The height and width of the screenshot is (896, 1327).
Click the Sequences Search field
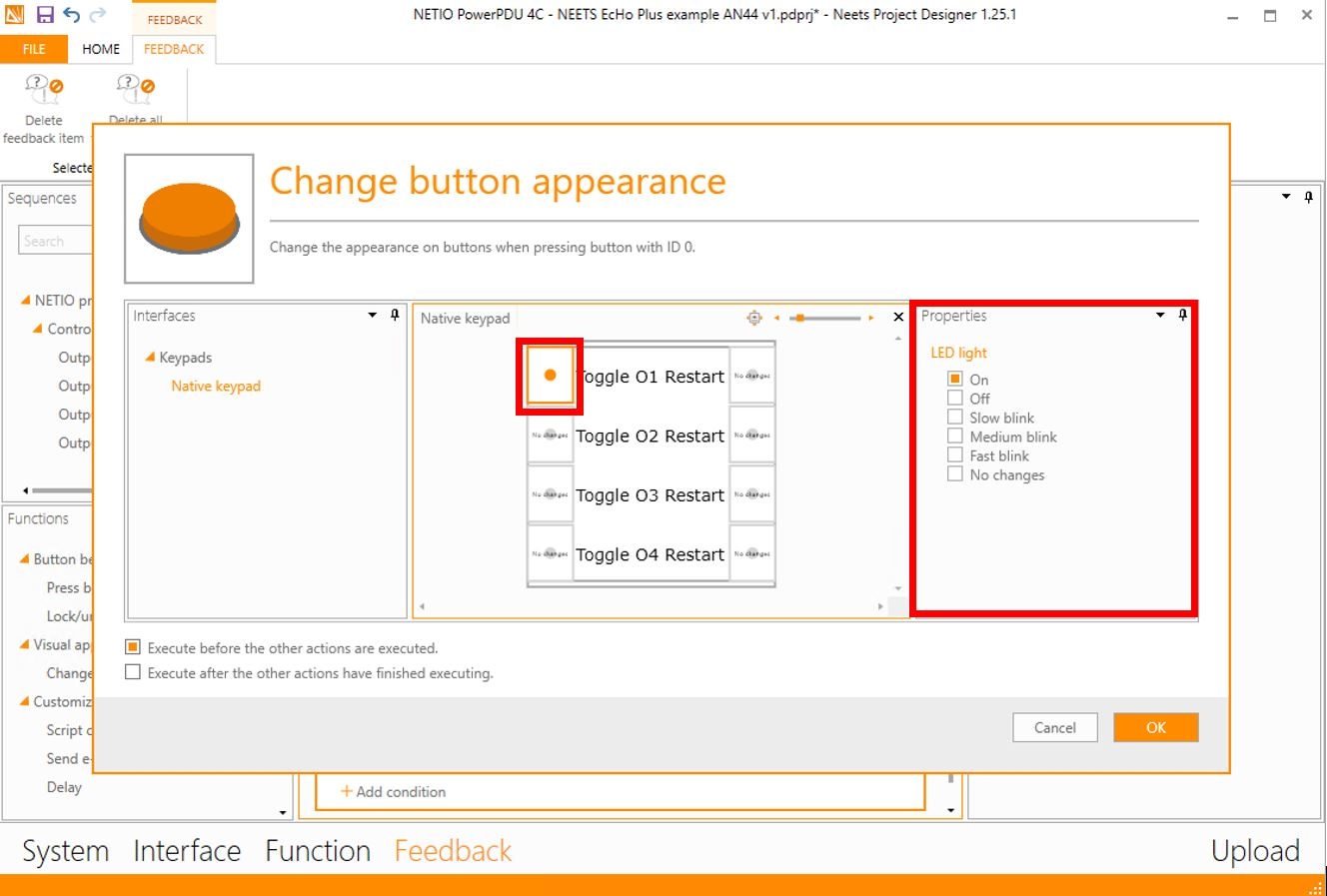click(x=56, y=241)
